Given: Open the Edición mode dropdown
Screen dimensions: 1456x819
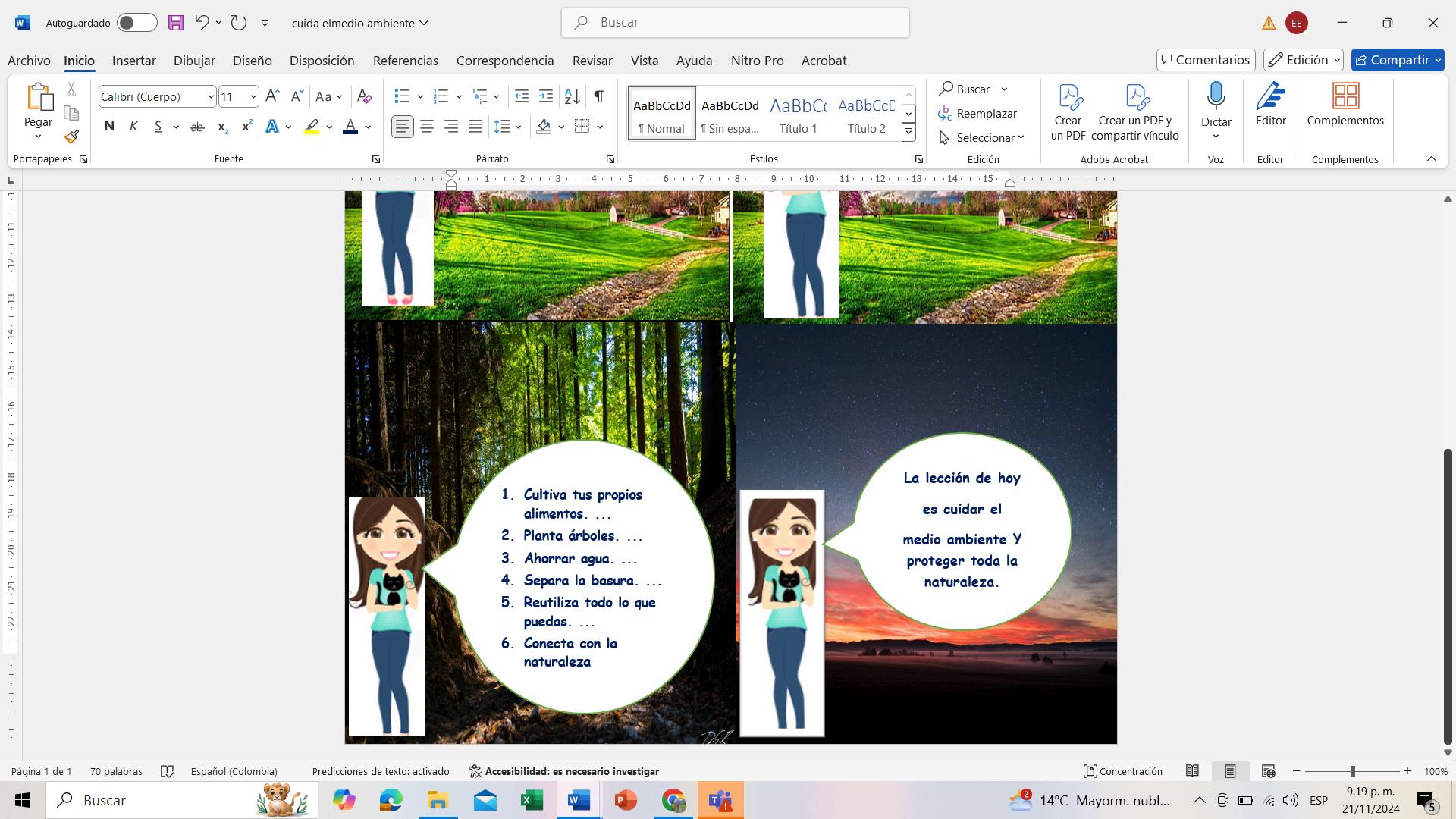Looking at the screenshot, I should [x=1303, y=60].
